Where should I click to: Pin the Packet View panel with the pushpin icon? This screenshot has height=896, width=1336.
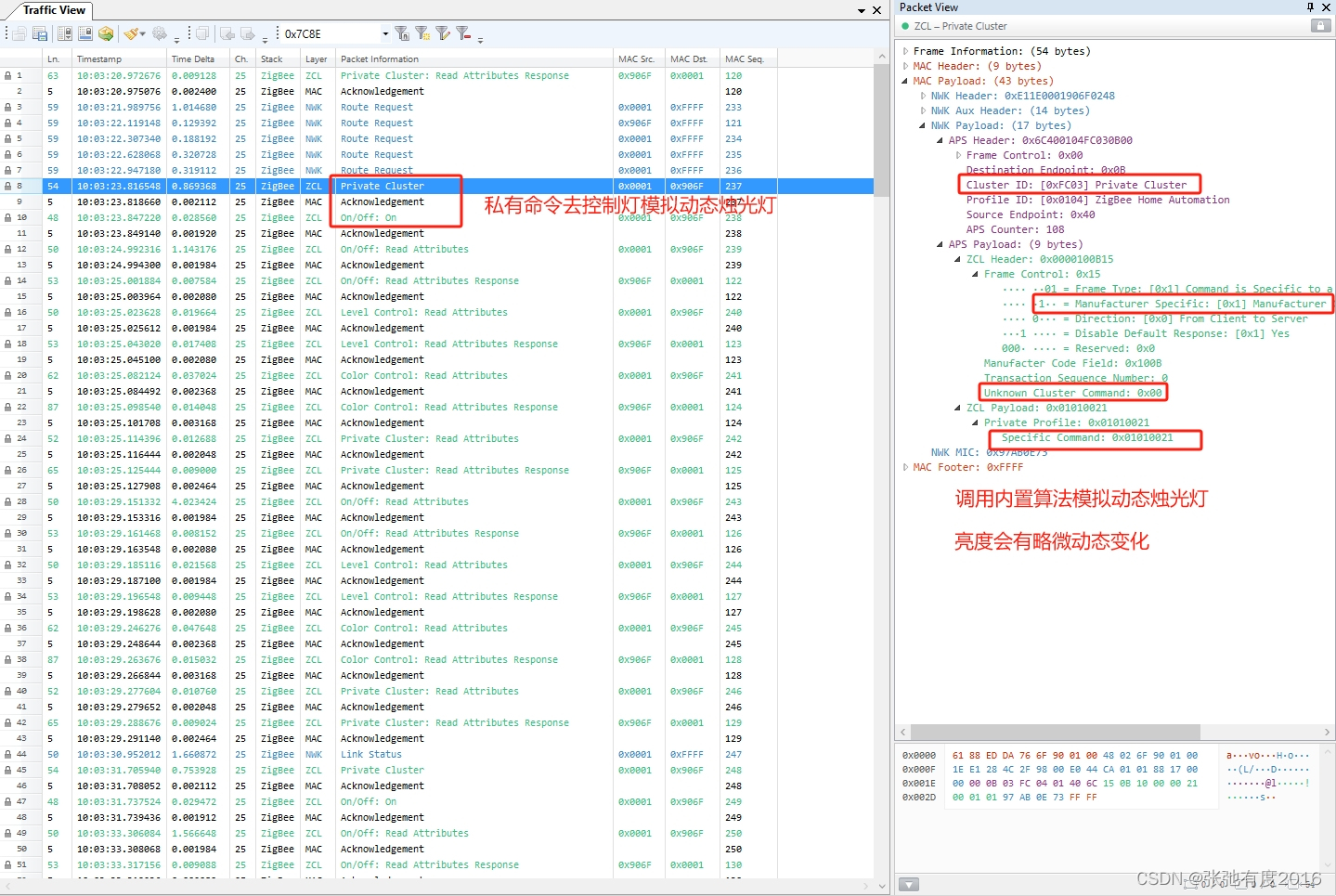1310,7
